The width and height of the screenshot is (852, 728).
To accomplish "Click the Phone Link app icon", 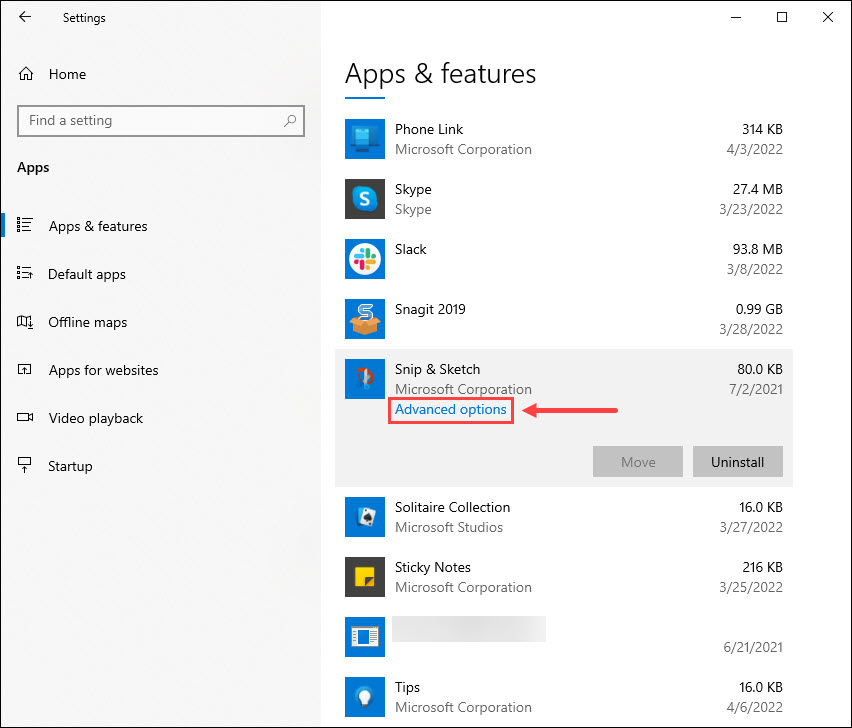I will point(364,139).
